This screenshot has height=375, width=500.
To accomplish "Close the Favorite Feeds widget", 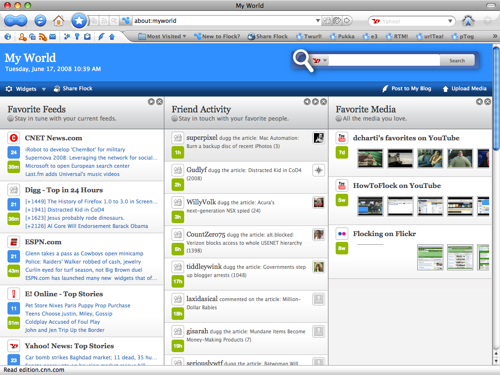I will click(160, 102).
